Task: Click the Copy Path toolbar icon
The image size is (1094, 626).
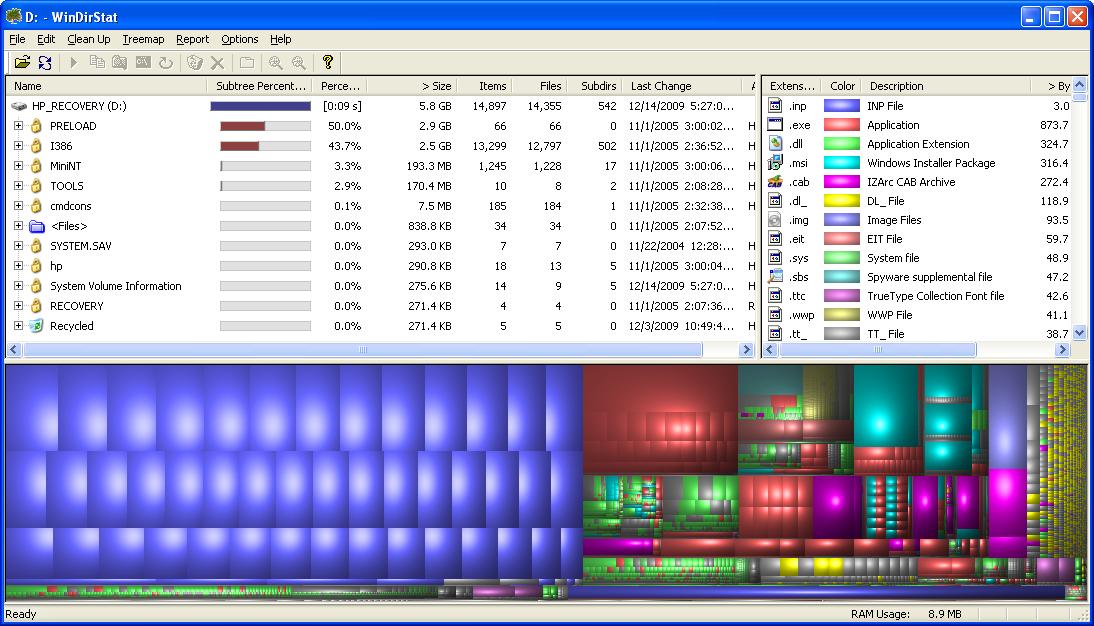Action: coord(97,63)
